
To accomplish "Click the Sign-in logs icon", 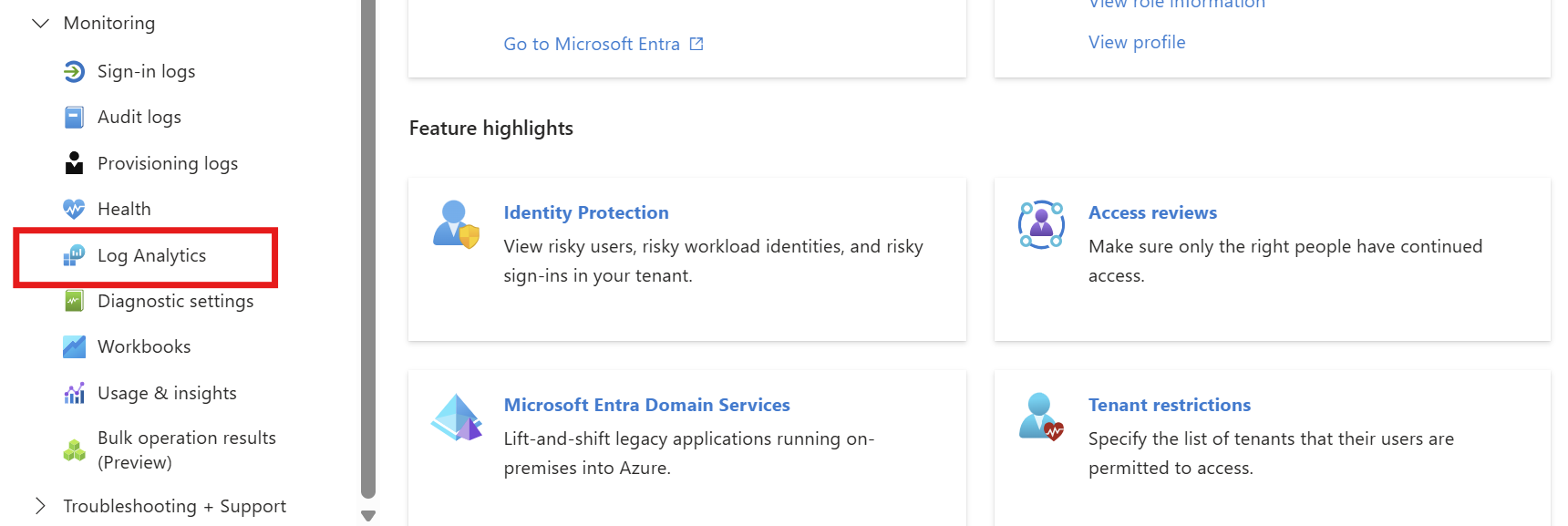I will [x=74, y=71].
